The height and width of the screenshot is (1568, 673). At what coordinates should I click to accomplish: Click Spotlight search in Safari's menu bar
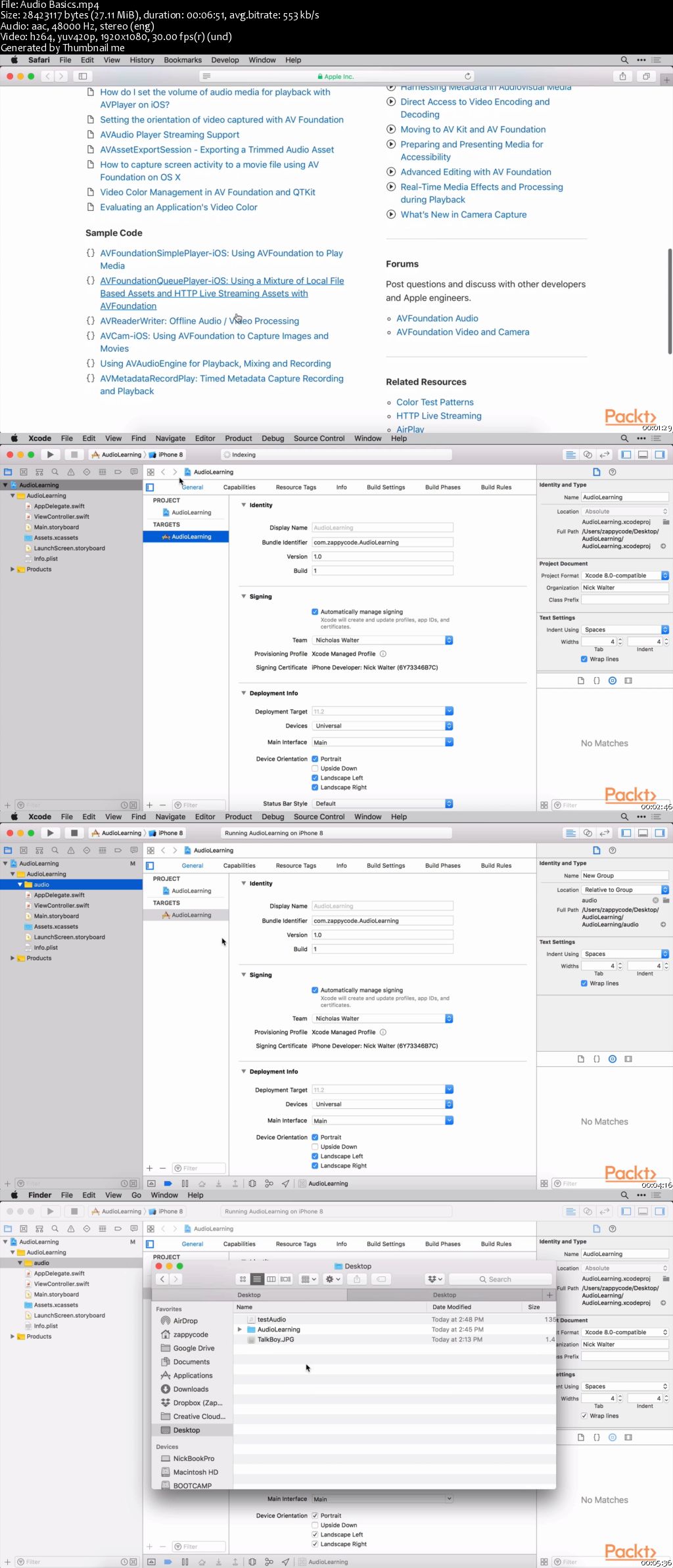pos(624,60)
